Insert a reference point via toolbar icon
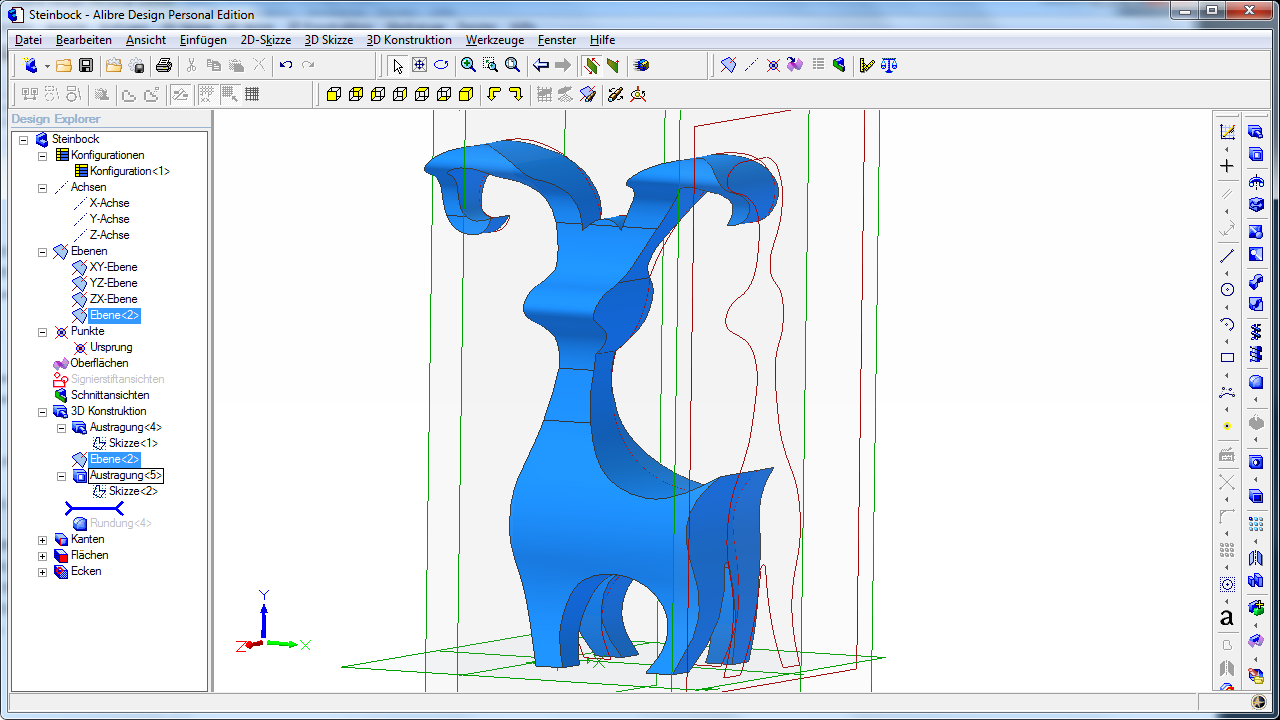 [773, 65]
